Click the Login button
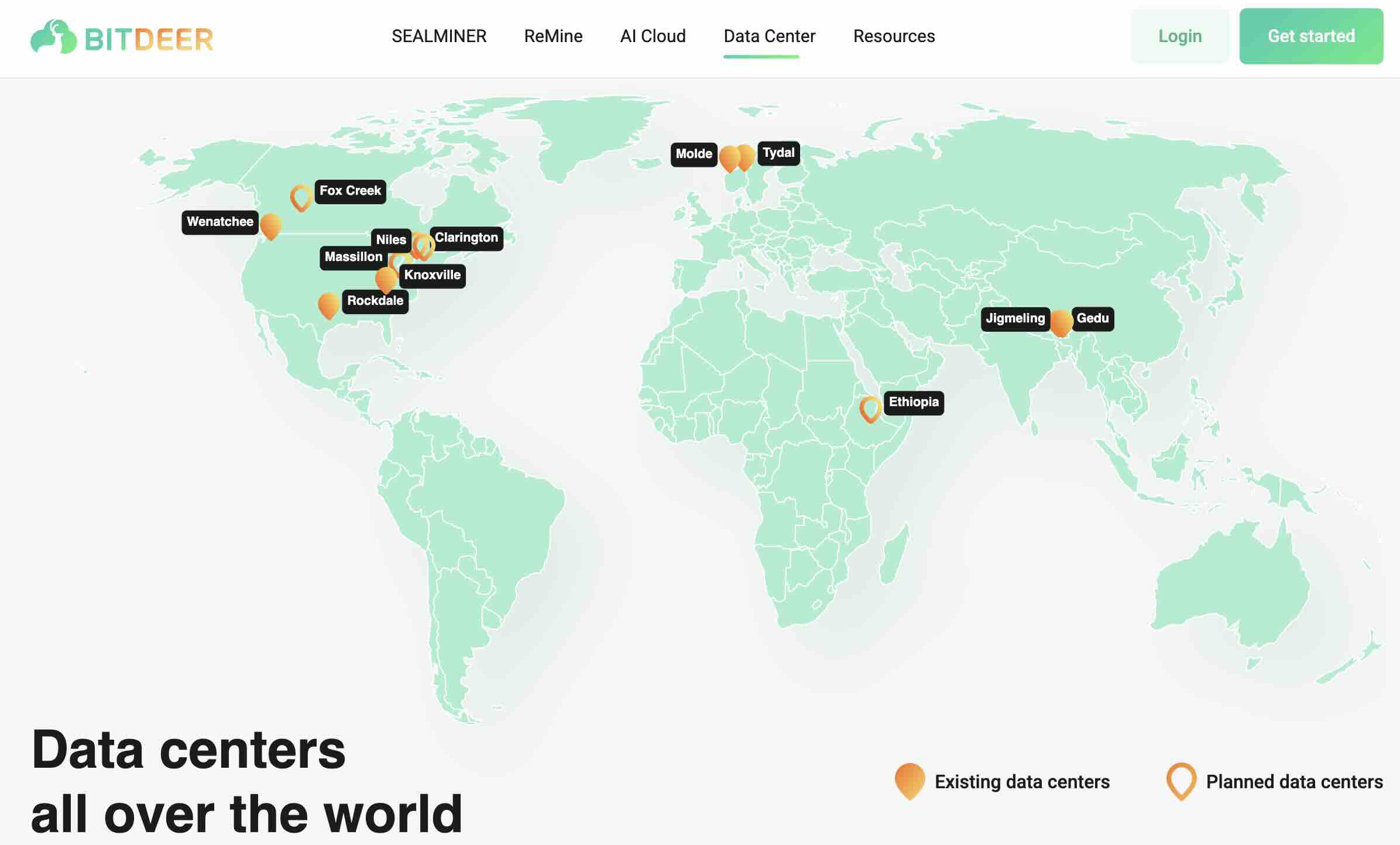1400x845 pixels. [1180, 36]
